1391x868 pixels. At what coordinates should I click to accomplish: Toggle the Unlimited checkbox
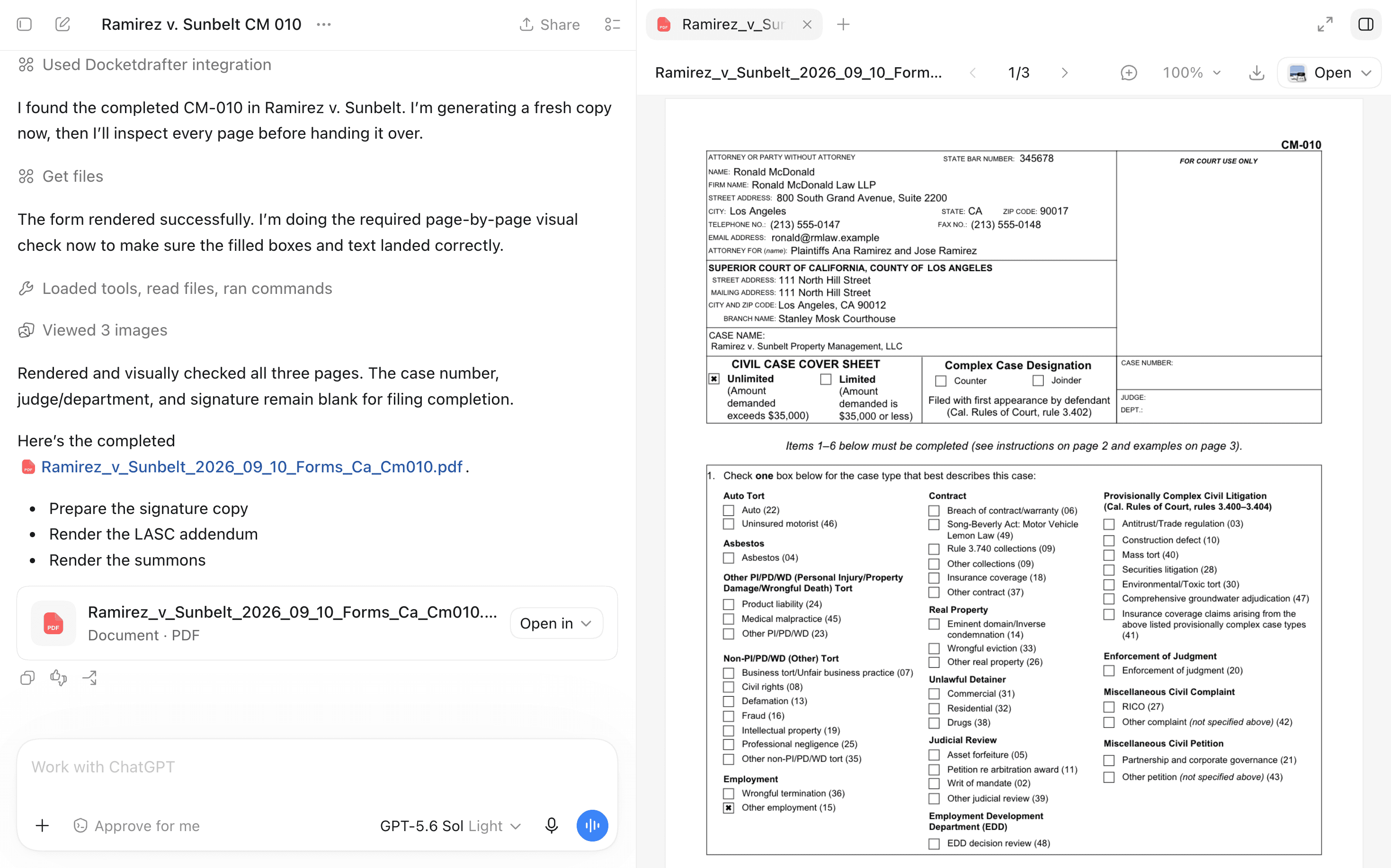point(714,379)
